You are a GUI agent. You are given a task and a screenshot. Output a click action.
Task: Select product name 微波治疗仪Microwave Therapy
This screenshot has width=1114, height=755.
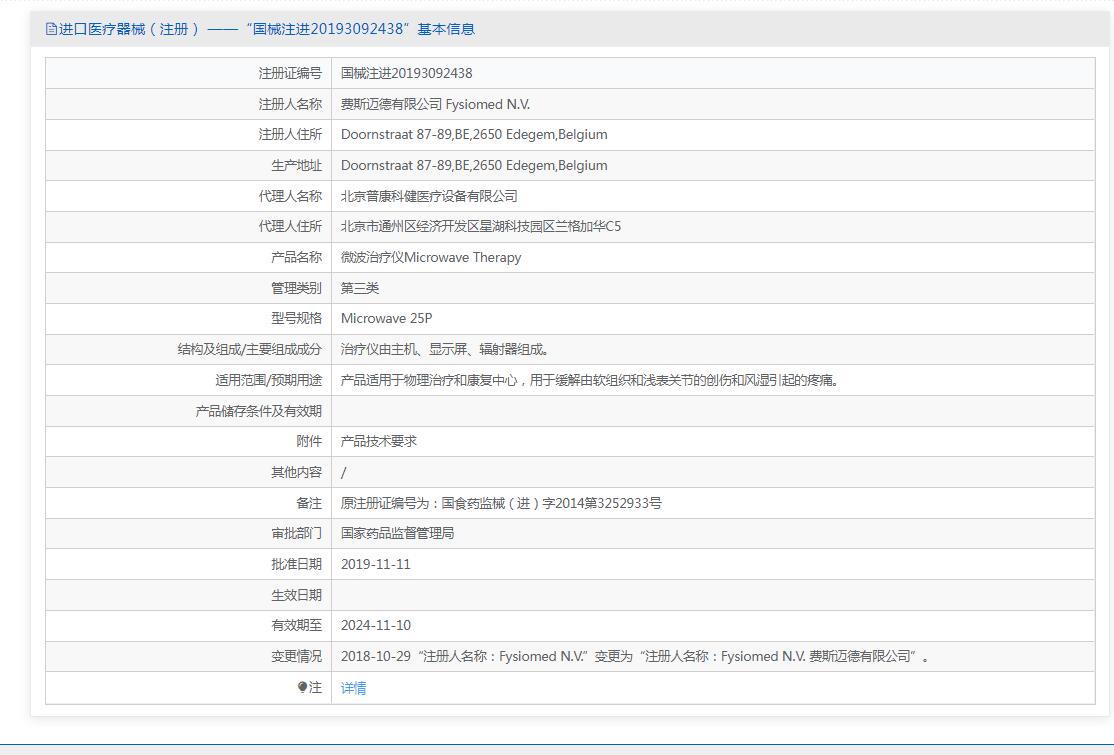pyautogui.click(x=431, y=257)
